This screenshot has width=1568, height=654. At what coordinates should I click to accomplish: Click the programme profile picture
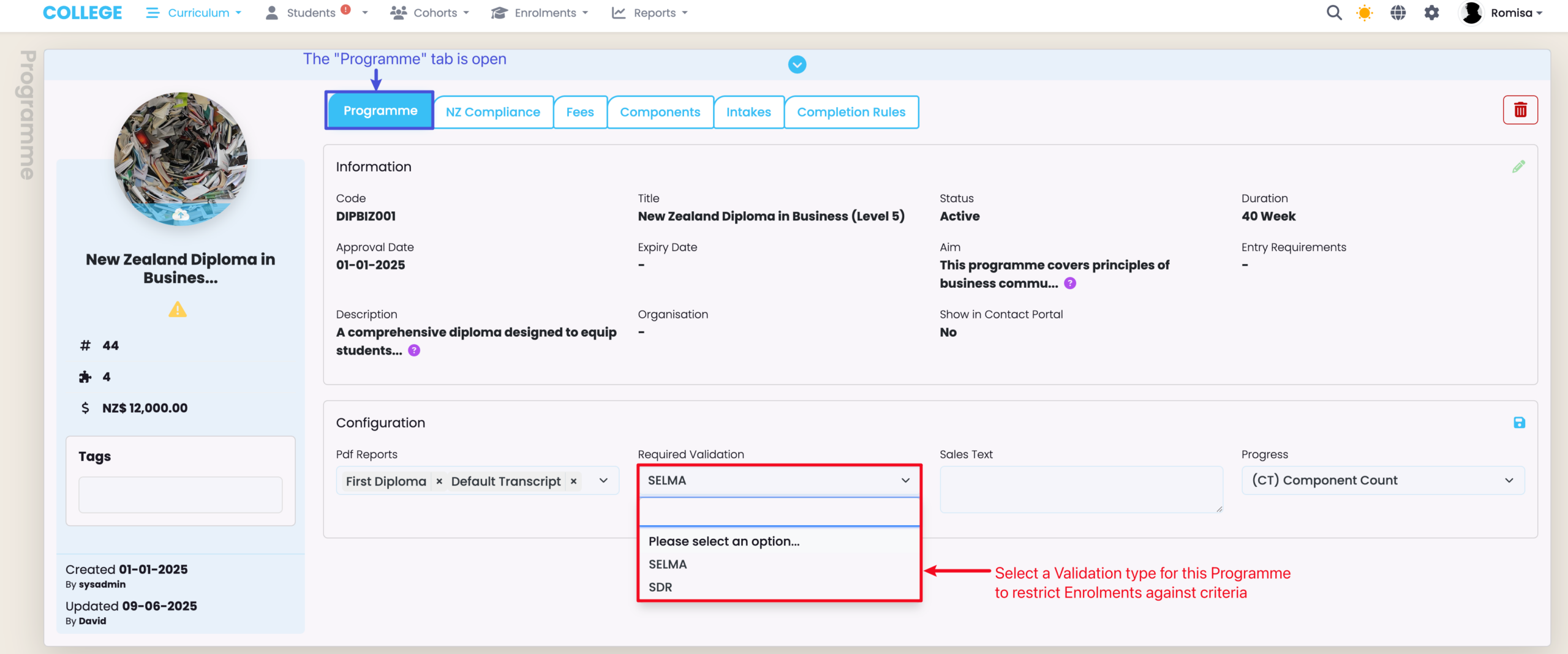181,159
